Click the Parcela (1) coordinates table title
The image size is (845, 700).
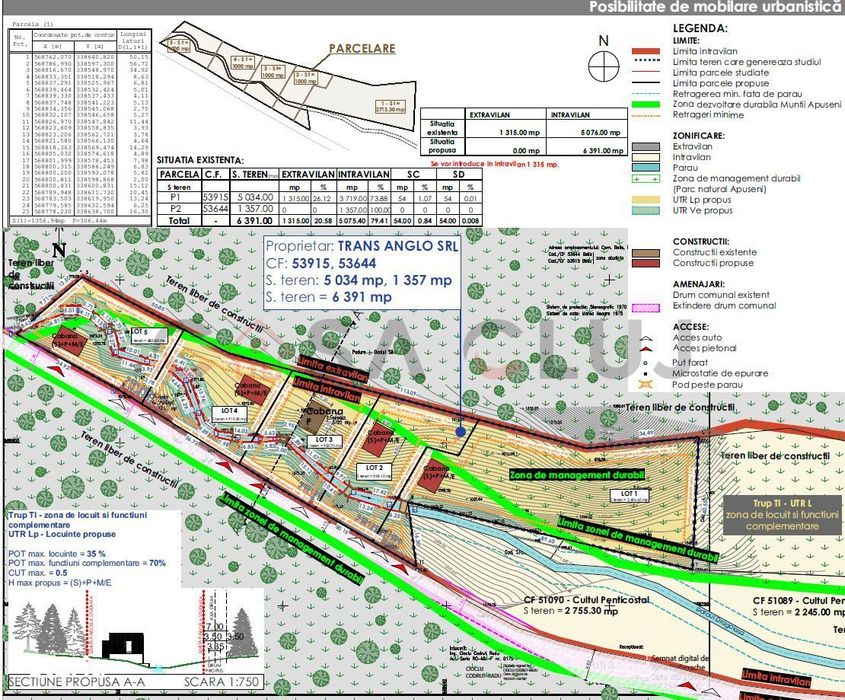click(32, 24)
